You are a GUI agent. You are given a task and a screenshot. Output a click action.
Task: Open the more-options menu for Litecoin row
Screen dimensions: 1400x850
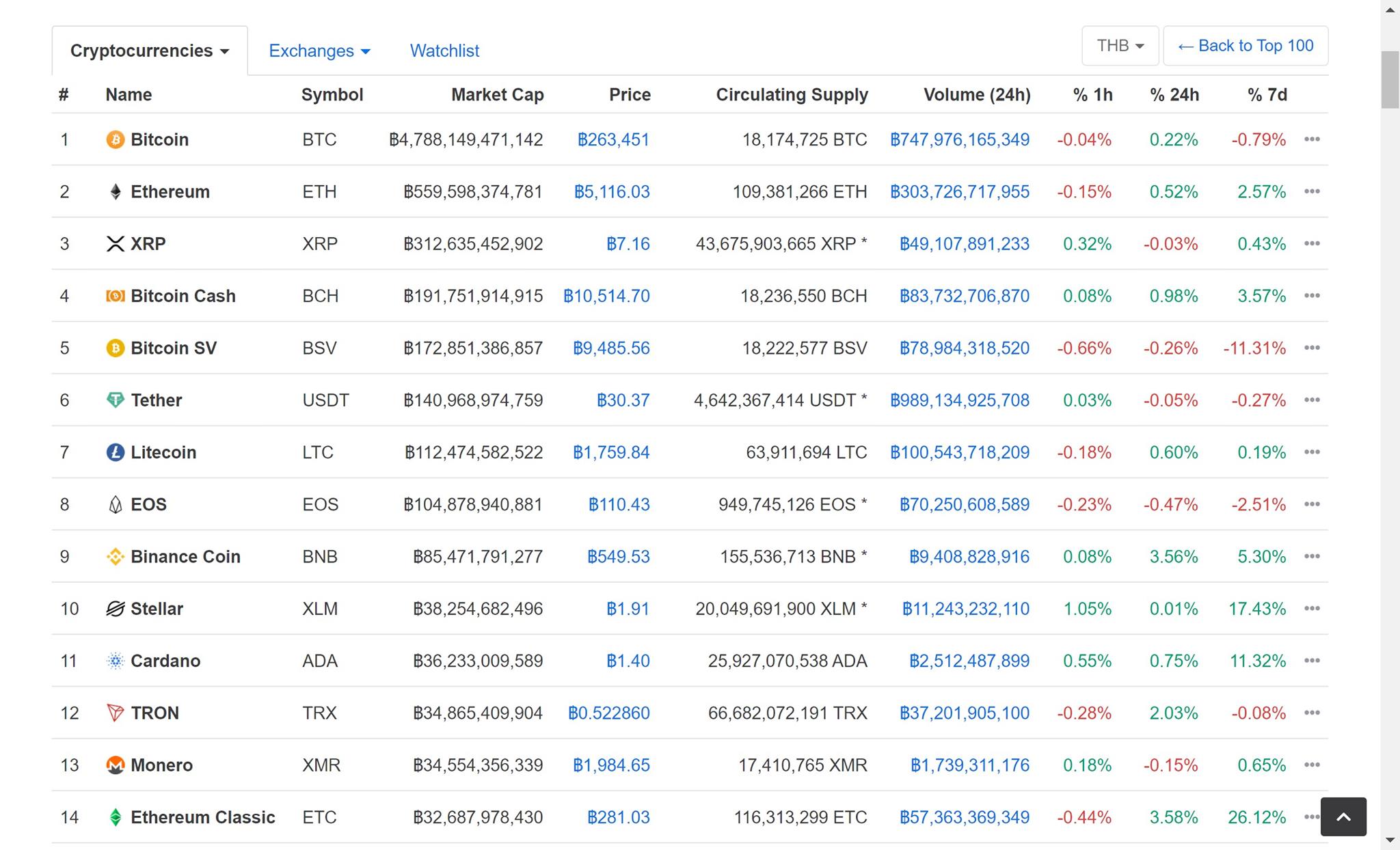1312,452
